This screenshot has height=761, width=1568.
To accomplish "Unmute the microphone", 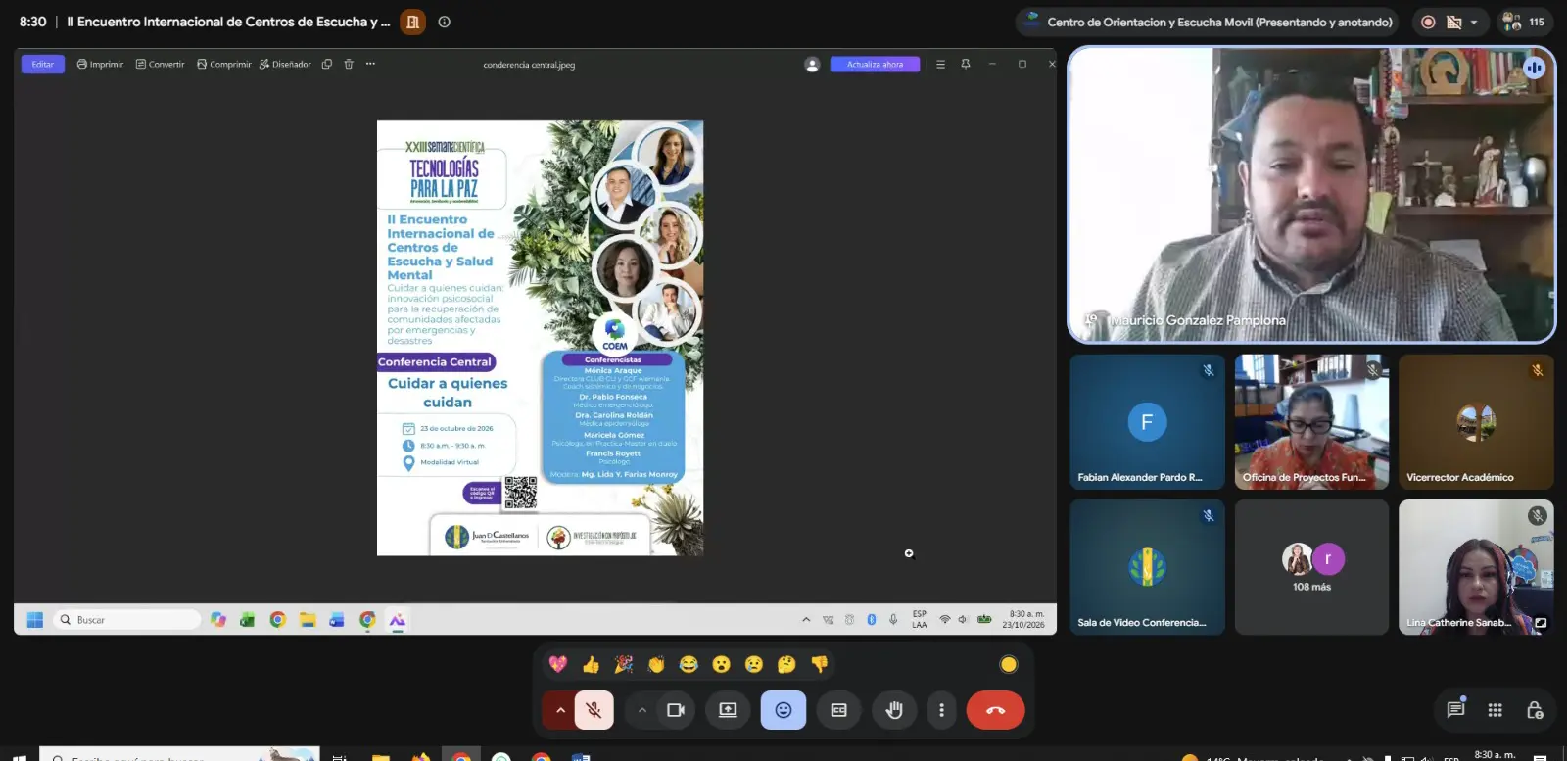I will [x=594, y=710].
